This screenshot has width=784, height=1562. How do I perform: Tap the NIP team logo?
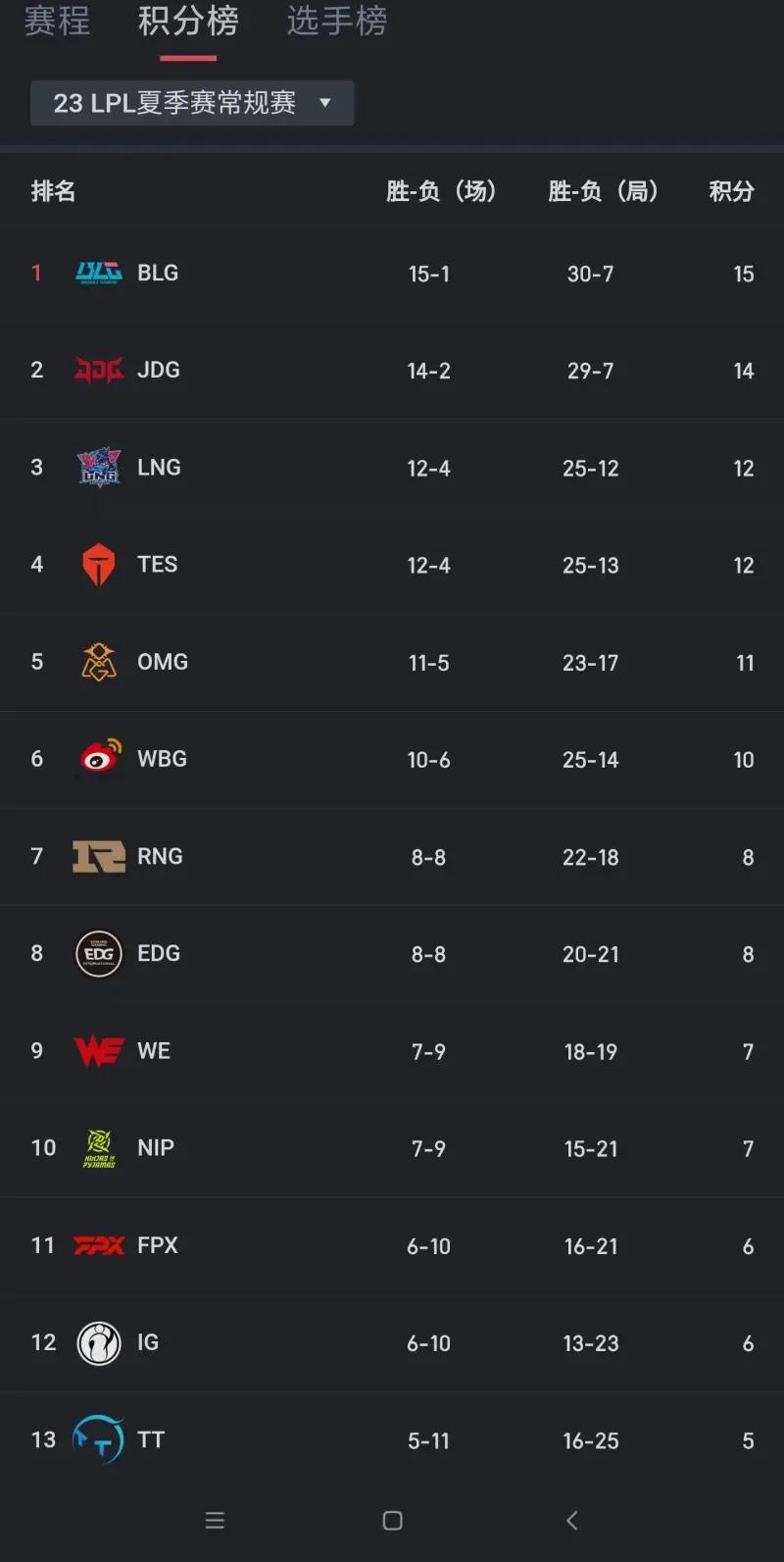coord(99,1148)
